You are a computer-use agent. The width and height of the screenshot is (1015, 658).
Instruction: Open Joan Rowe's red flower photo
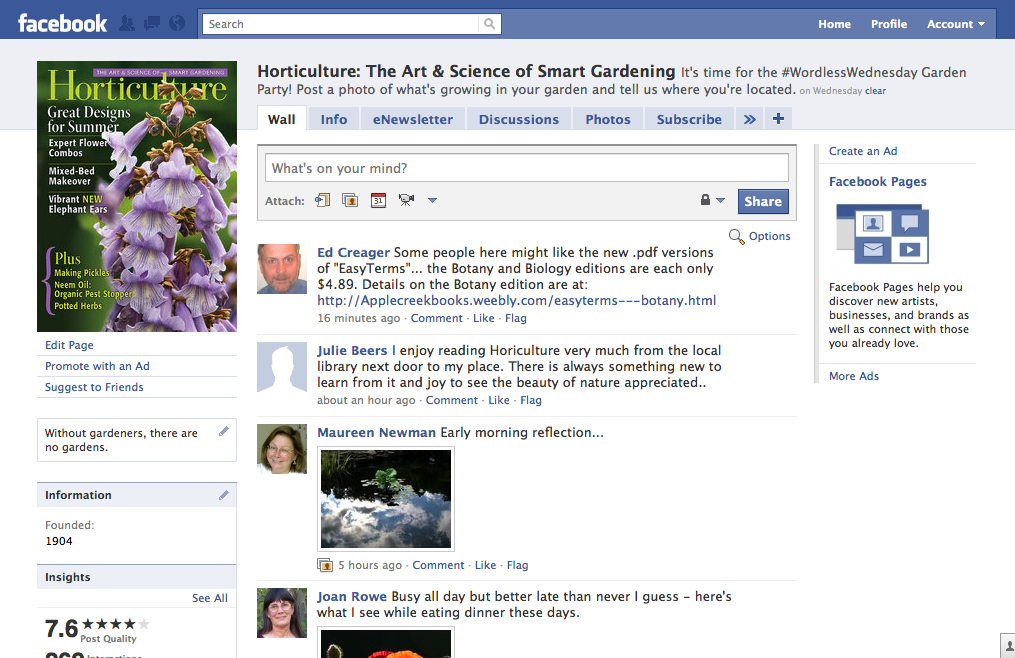pyautogui.click(x=386, y=642)
